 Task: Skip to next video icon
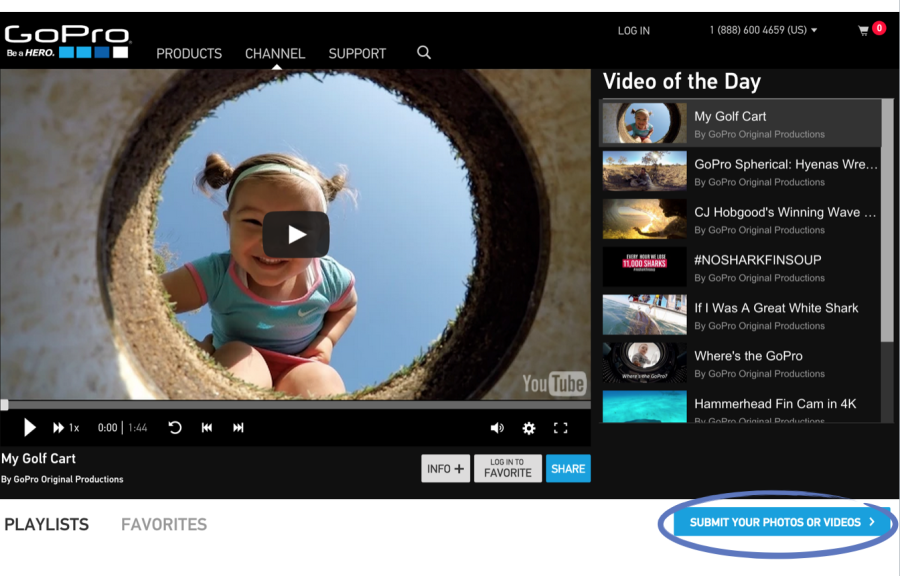click(238, 427)
